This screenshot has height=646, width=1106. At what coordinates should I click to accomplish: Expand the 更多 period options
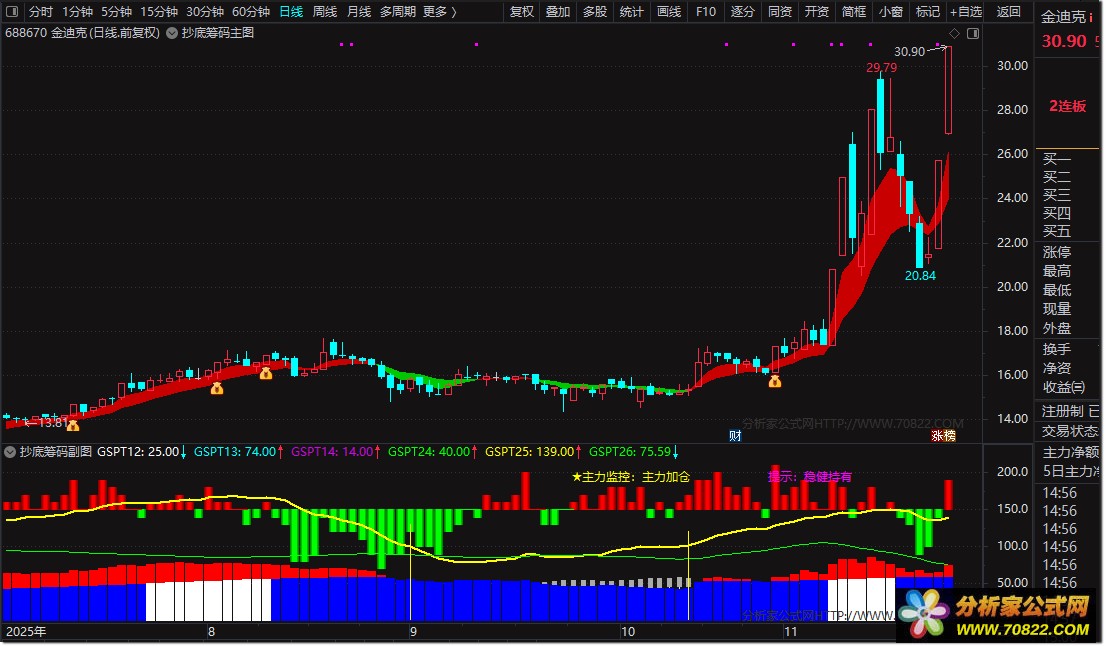pos(439,11)
